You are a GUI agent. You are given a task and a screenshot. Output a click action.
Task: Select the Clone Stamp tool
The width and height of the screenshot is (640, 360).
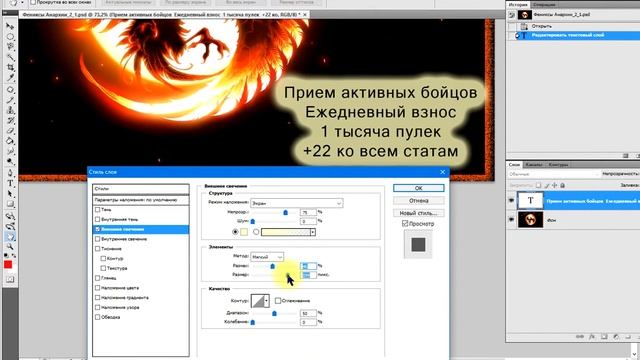point(10,110)
